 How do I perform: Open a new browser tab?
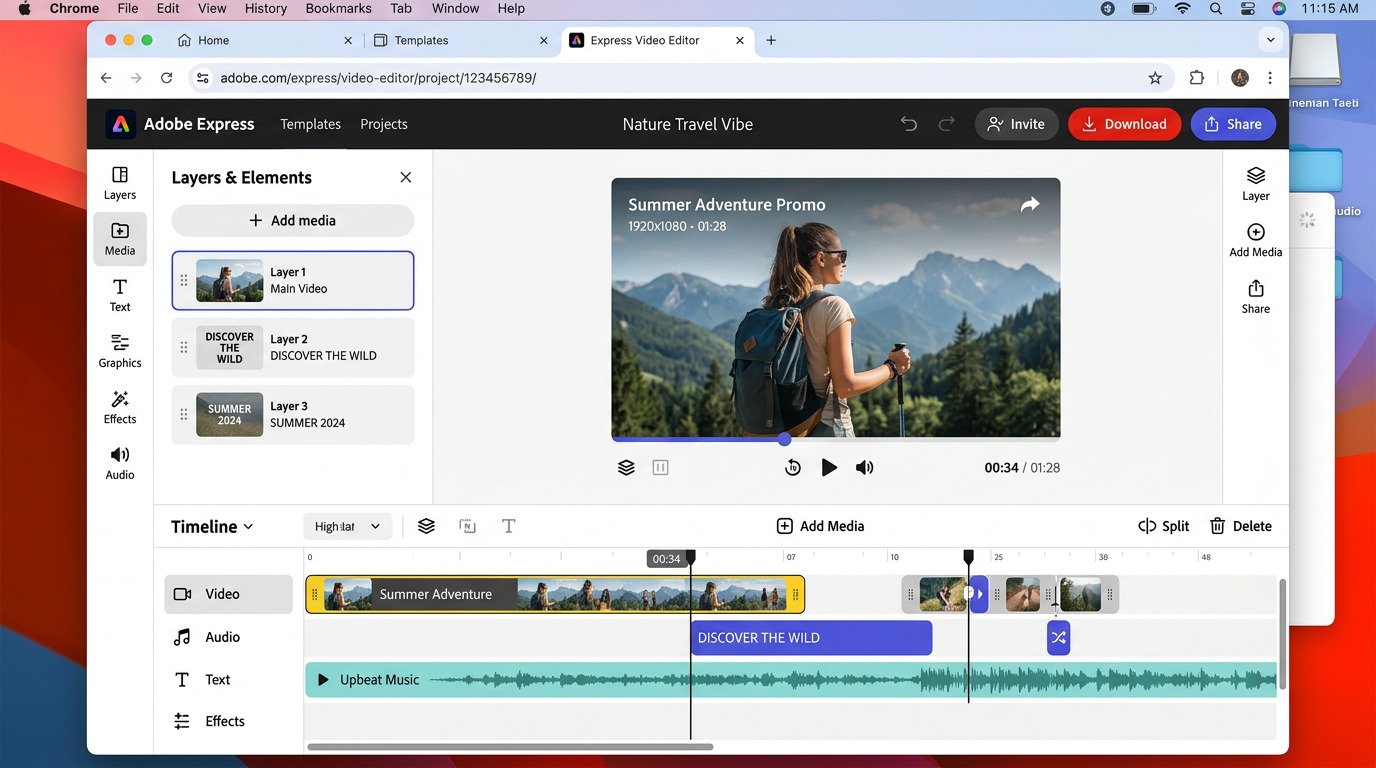pyautogui.click(x=771, y=41)
